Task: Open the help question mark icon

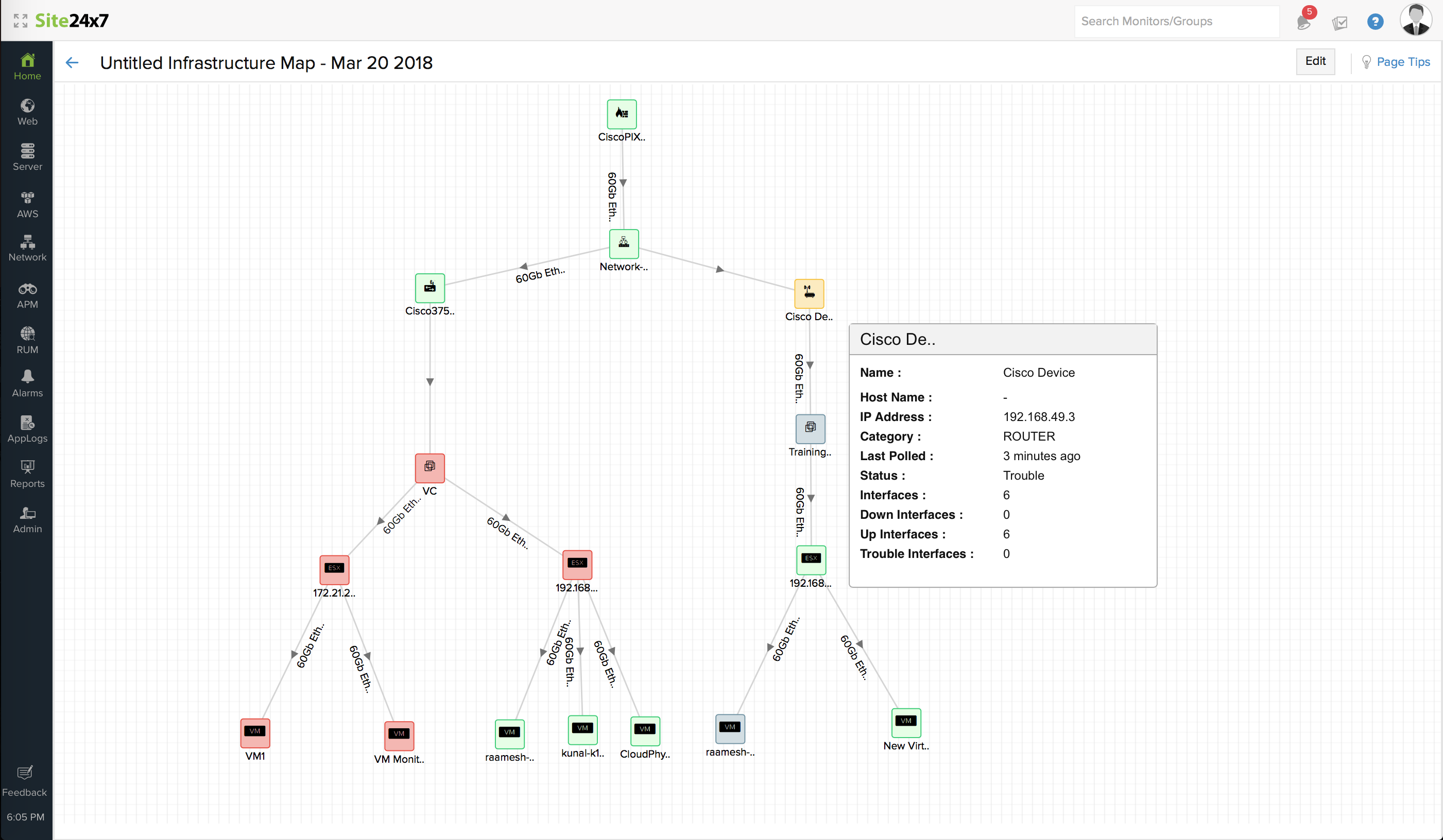Action: (1376, 21)
